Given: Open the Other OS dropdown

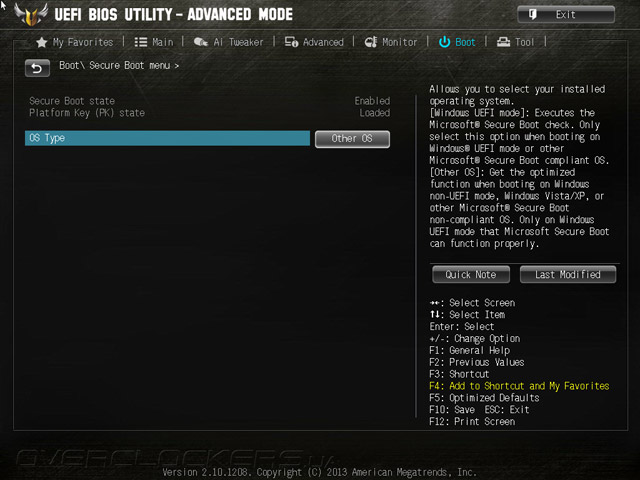Looking at the screenshot, I should (352, 139).
